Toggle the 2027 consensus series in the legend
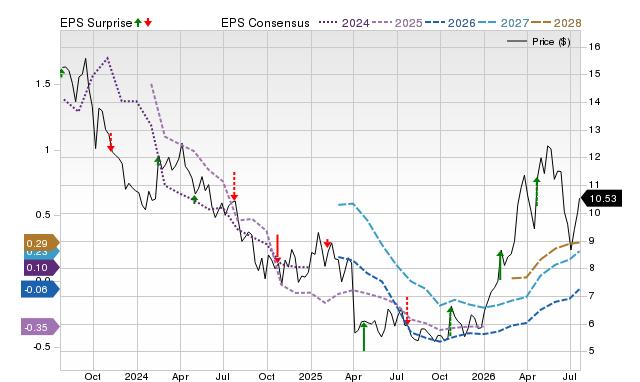 (503, 23)
